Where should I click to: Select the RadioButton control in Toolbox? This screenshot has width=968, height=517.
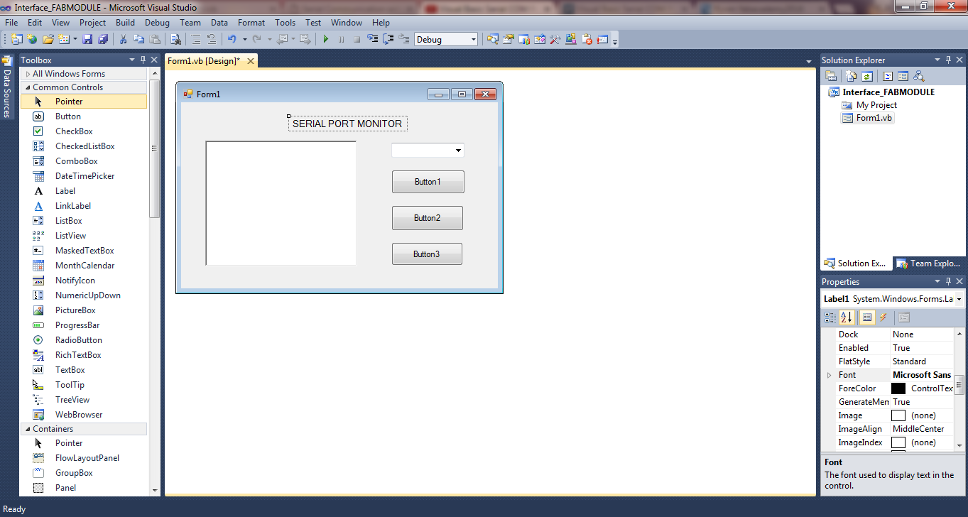tap(83, 340)
